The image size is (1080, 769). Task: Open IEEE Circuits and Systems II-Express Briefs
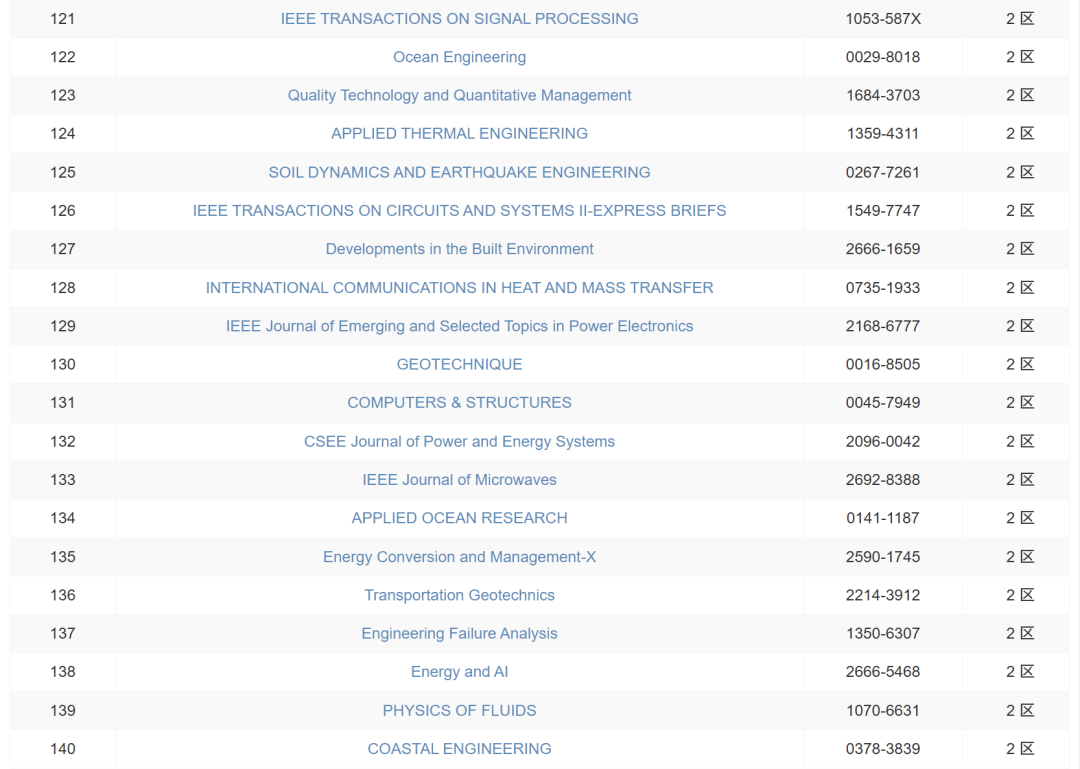(459, 211)
